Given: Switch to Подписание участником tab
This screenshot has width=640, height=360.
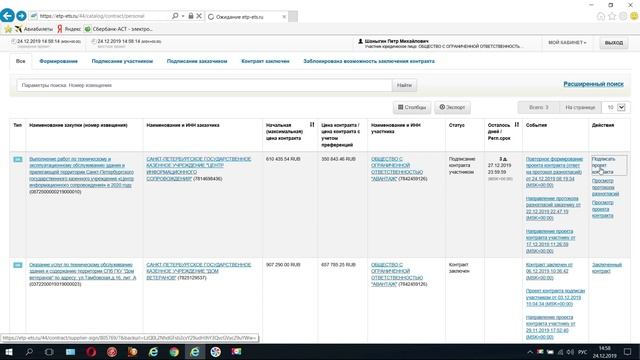Looking at the screenshot, I should tap(122, 61).
